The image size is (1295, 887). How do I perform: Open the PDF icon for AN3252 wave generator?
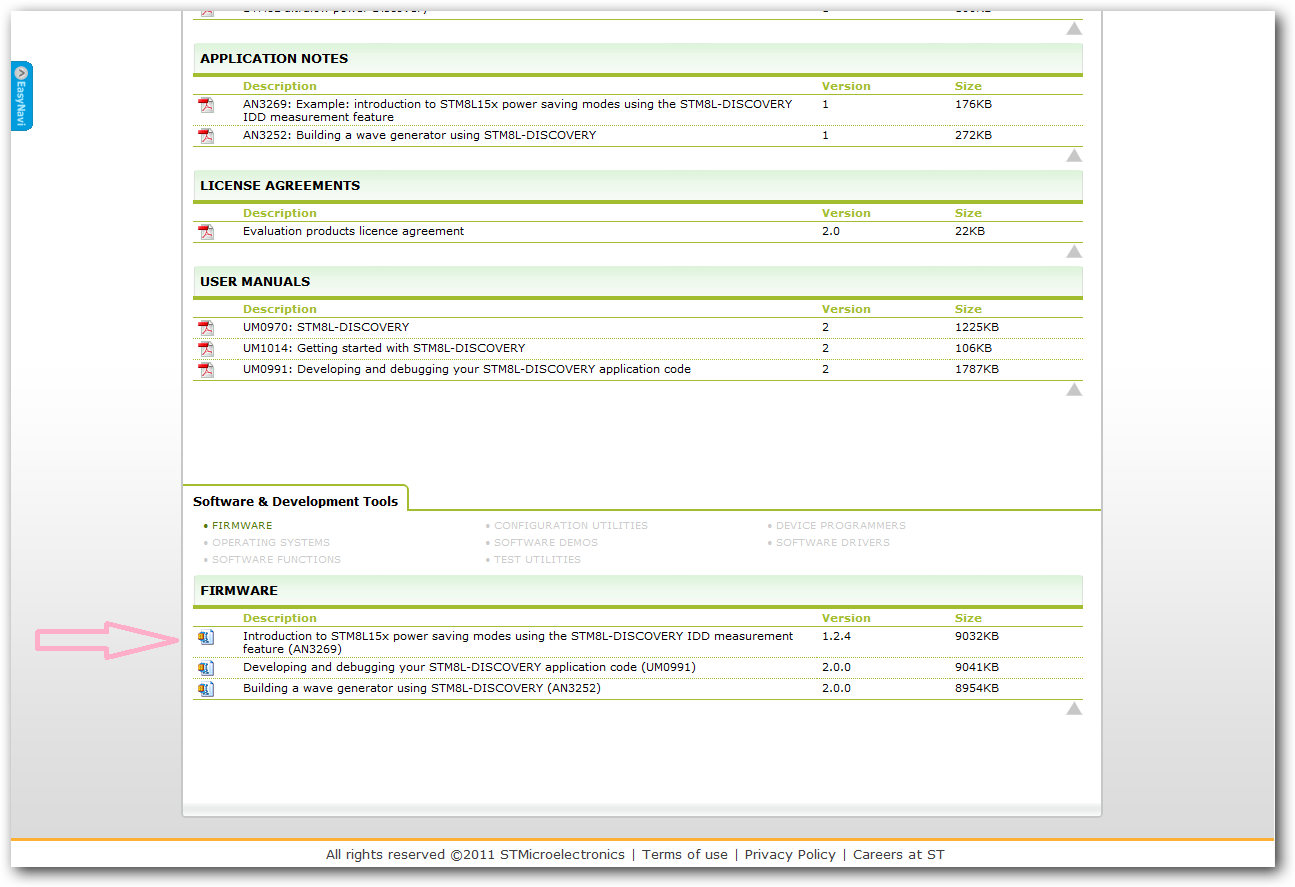click(x=206, y=136)
